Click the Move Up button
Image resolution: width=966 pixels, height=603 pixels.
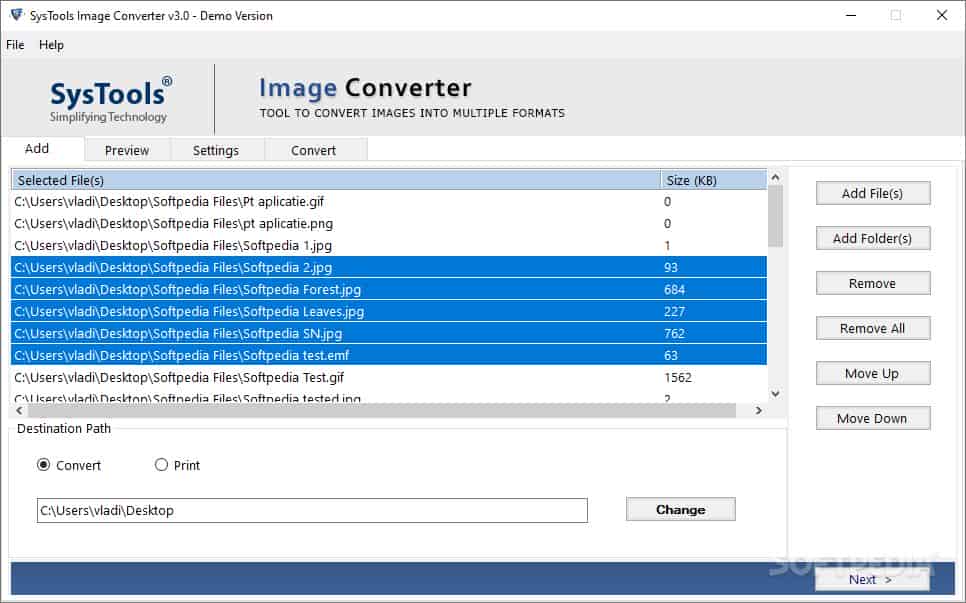pos(872,373)
